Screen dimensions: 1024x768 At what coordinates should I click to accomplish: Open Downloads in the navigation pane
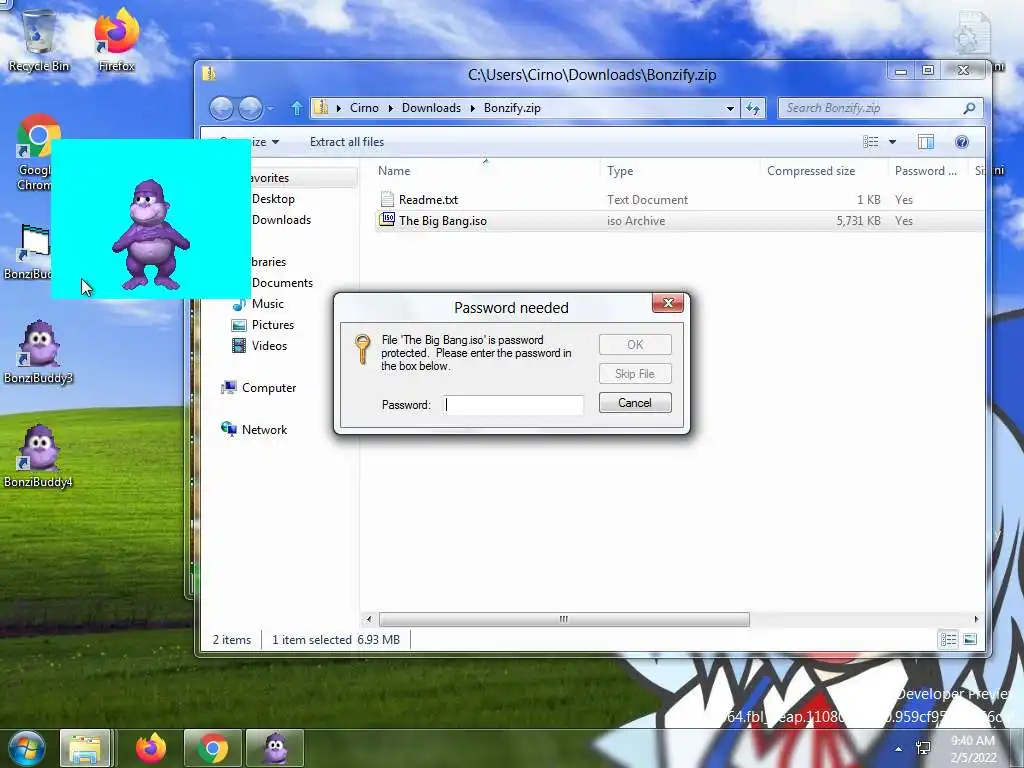[x=281, y=220]
